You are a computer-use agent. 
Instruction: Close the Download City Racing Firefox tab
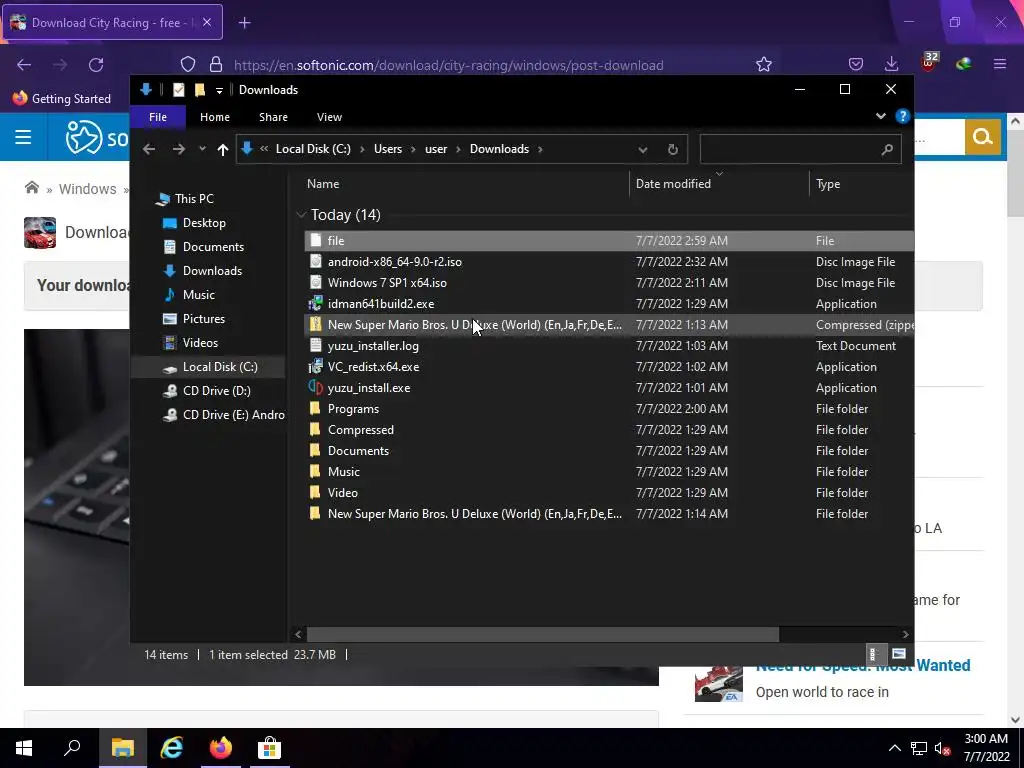click(x=207, y=22)
